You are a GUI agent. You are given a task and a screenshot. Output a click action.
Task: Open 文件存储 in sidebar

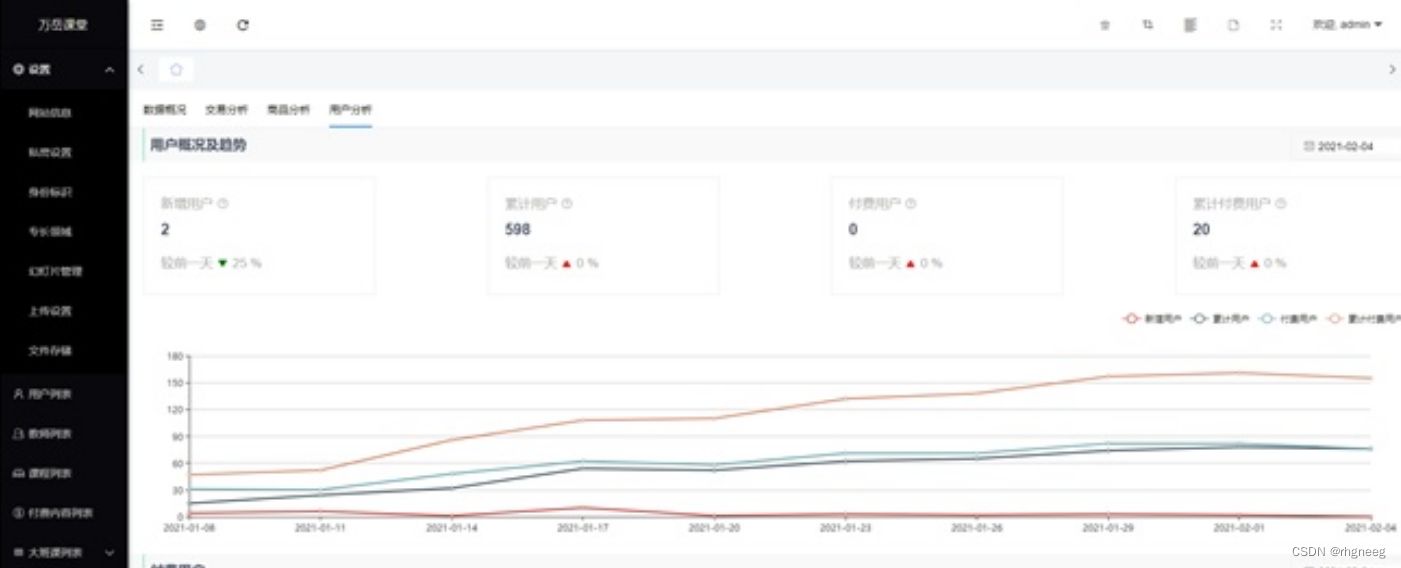50,351
